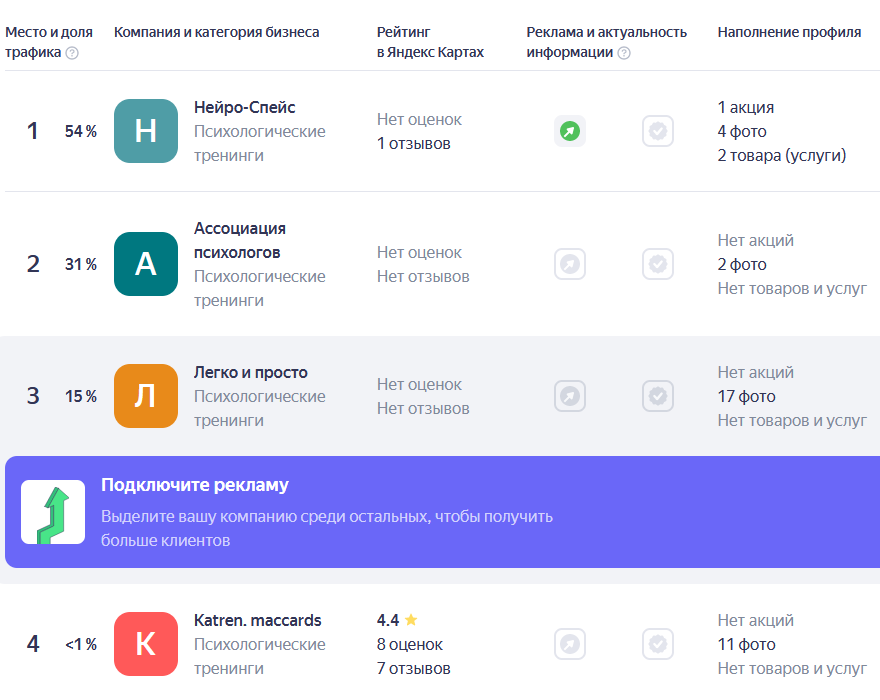Open the Ассоциация психологов company name
This screenshot has height=700, width=880.
(x=240, y=240)
